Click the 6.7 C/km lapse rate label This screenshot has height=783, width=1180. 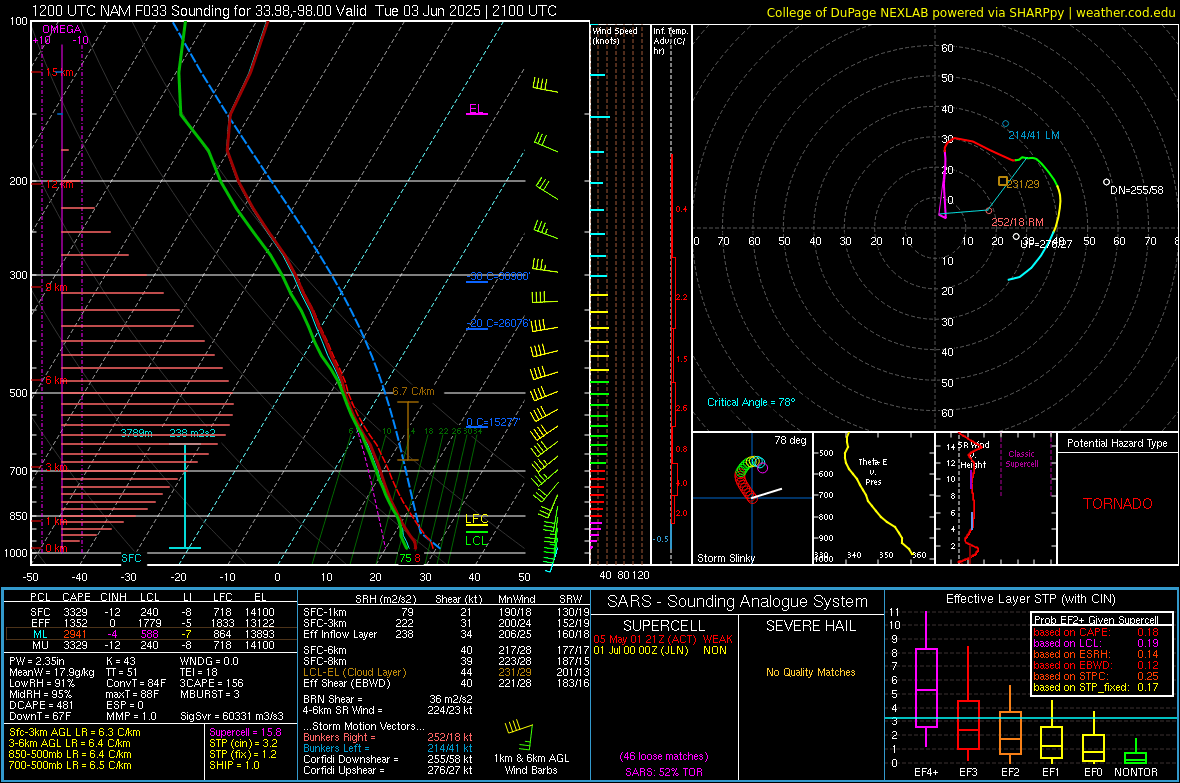click(413, 392)
